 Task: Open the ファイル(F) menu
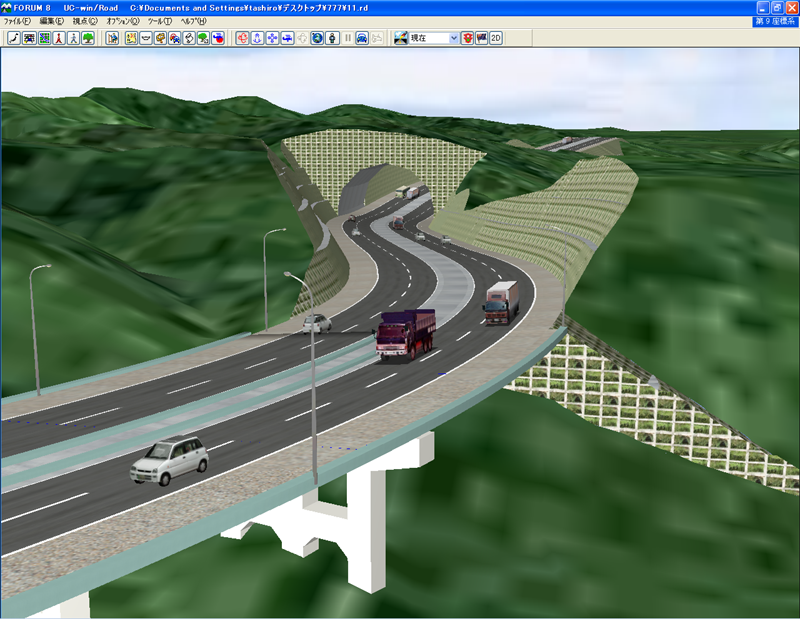pyautogui.click(x=17, y=21)
